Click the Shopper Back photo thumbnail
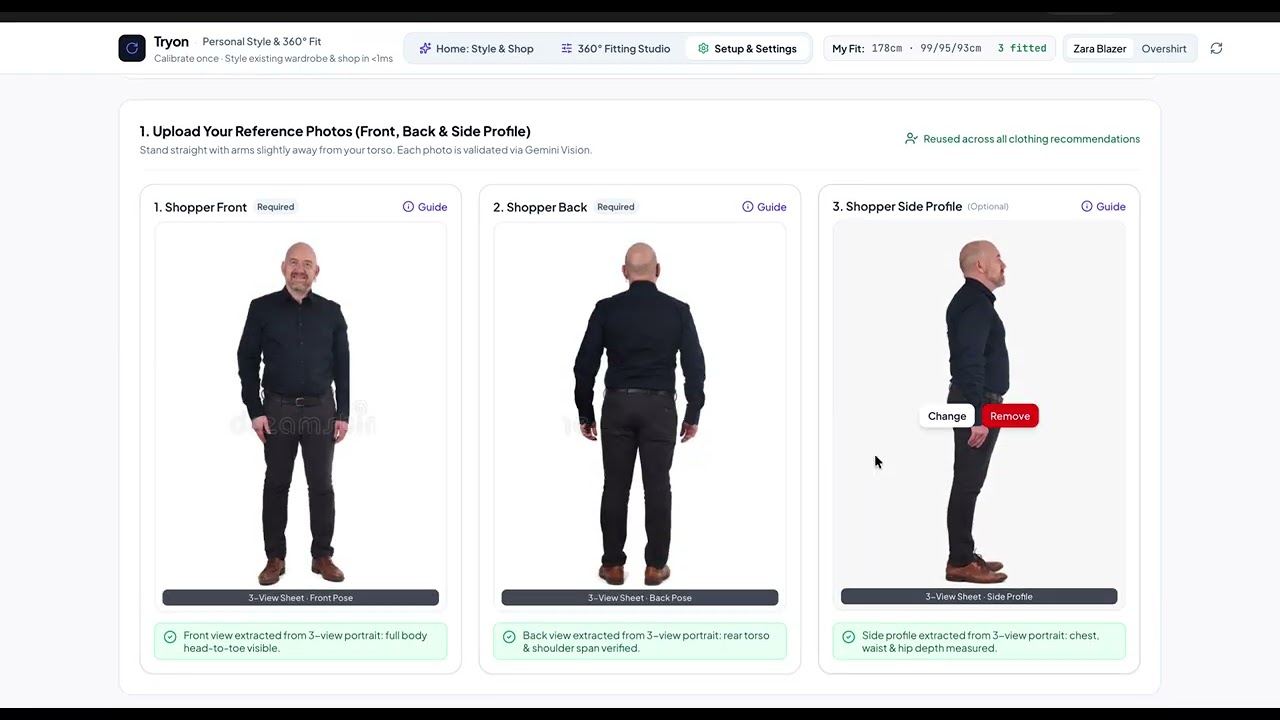The height and width of the screenshot is (720, 1280). [640, 415]
